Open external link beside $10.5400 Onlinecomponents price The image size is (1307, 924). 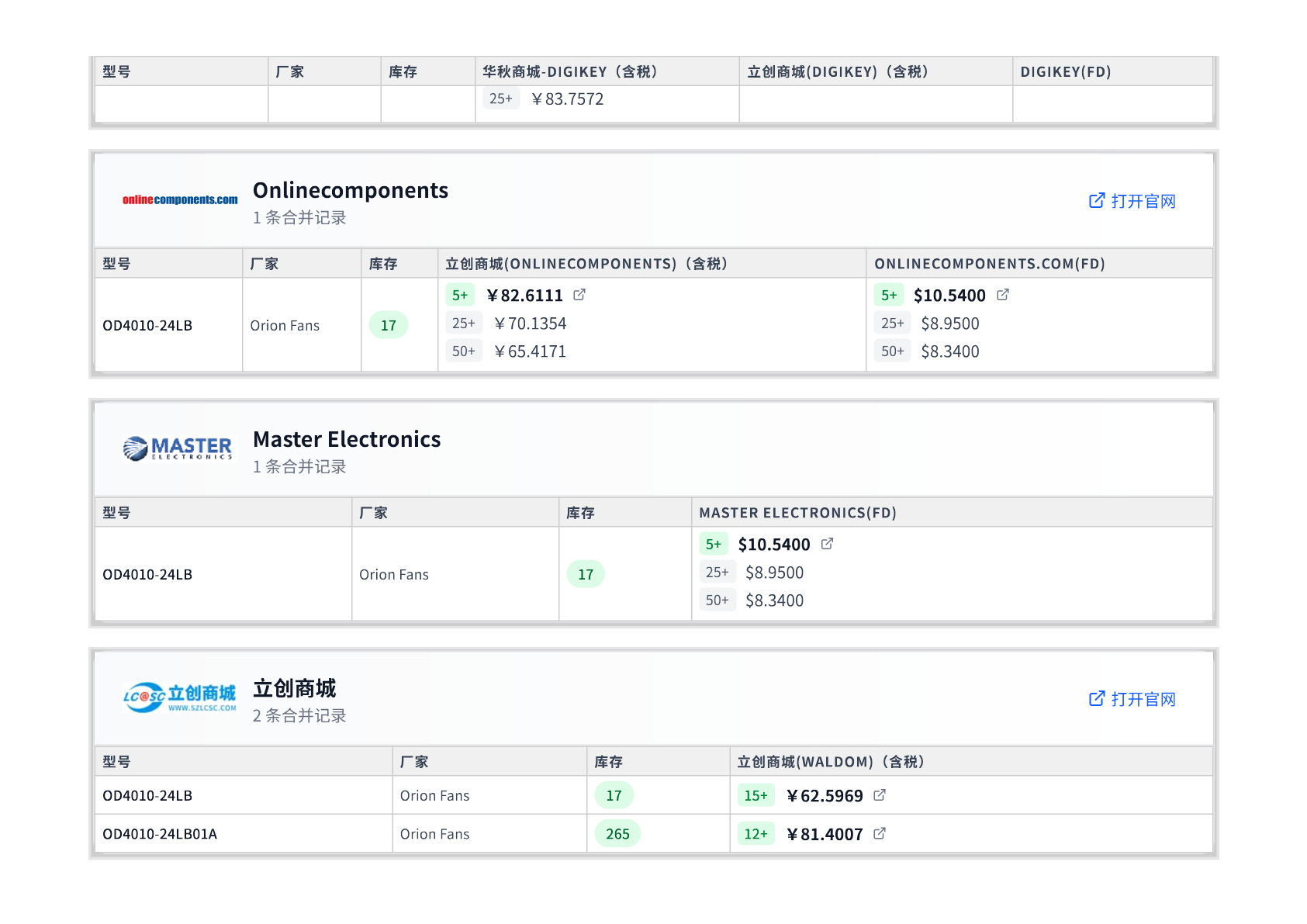pyautogui.click(x=1004, y=295)
